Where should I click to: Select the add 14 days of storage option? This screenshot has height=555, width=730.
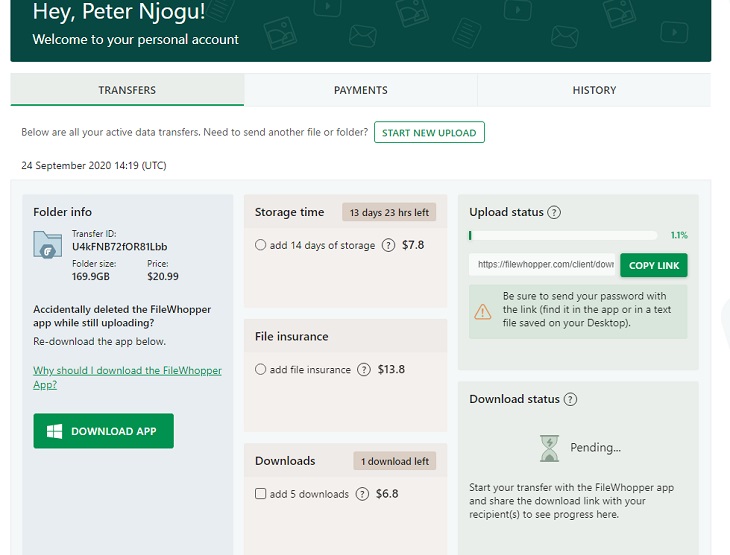[260, 245]
